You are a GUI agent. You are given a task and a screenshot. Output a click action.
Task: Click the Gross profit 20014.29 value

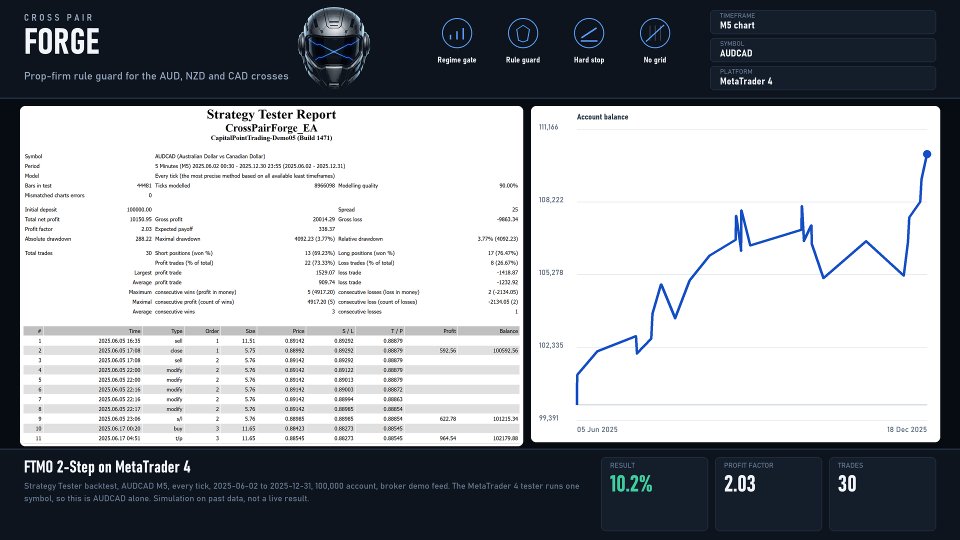pos(324,219)
